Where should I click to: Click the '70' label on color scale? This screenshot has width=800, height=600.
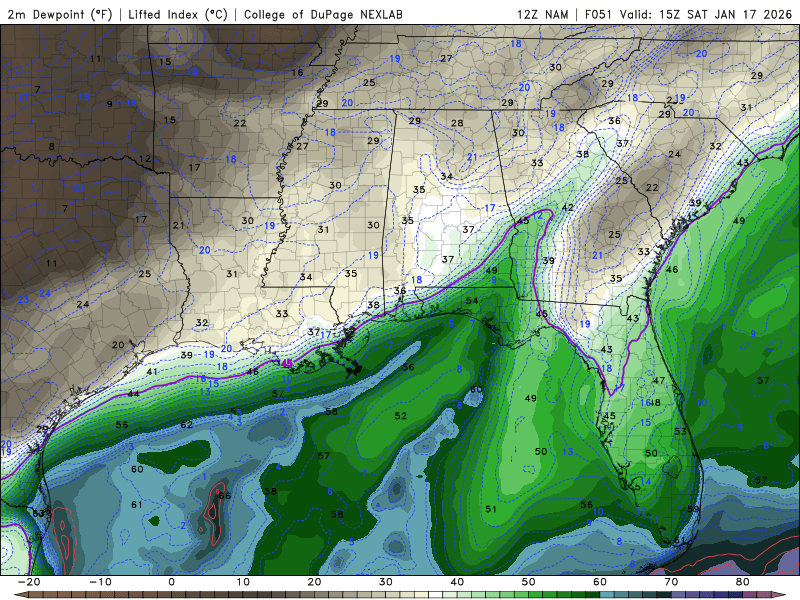pyautogui.click(x=671, y=582)
